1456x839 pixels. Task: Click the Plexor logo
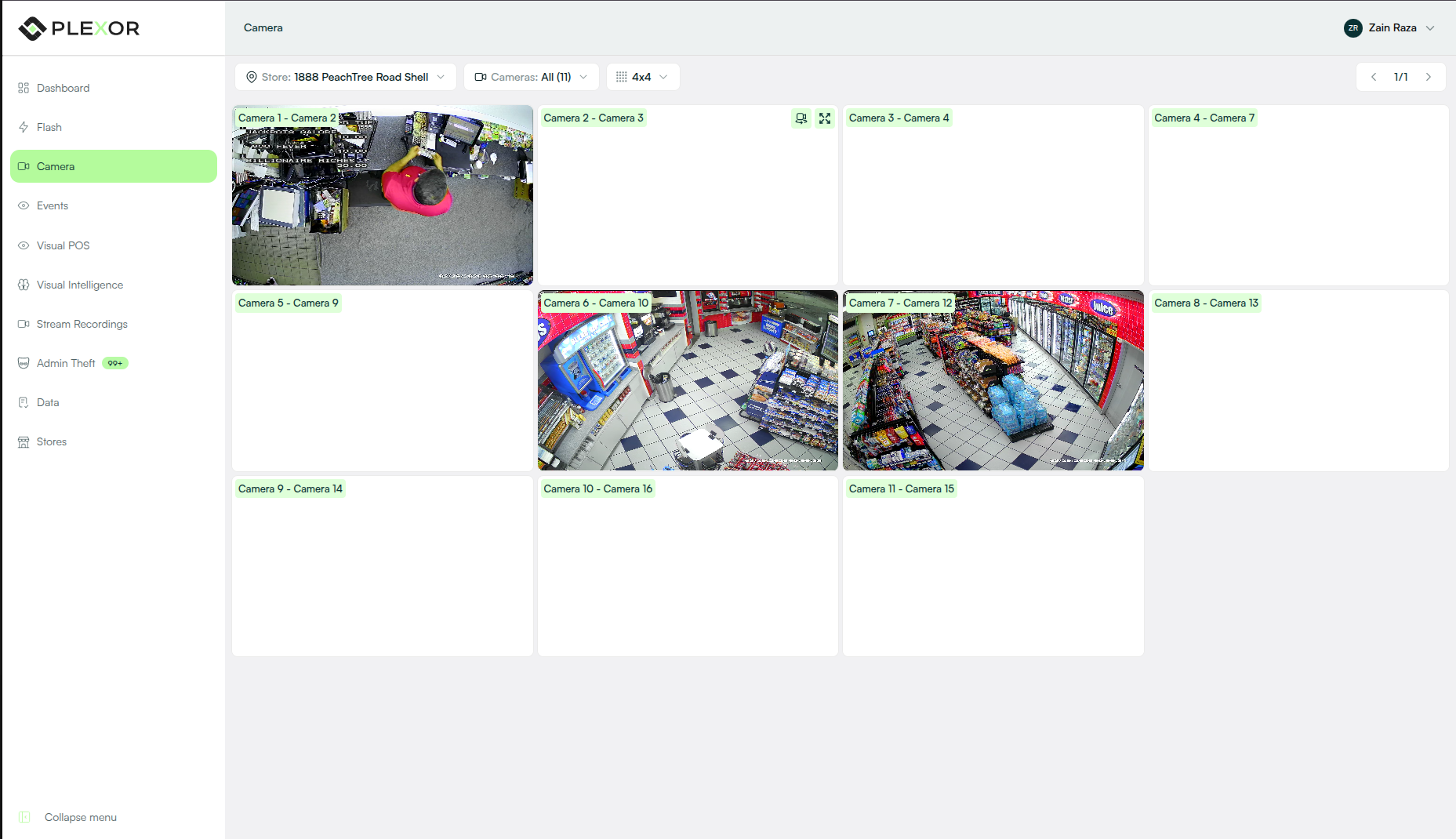pos(78,28)
